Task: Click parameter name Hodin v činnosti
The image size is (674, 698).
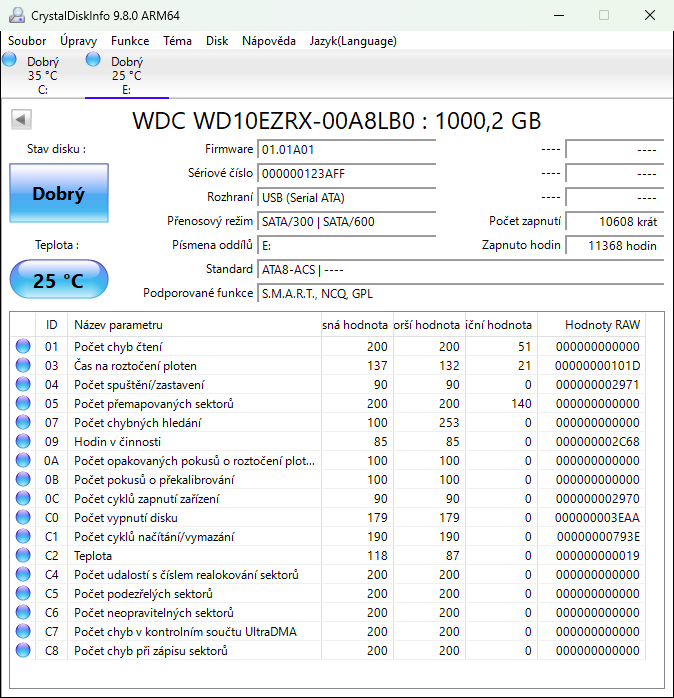Action: (x=118, y=442)
